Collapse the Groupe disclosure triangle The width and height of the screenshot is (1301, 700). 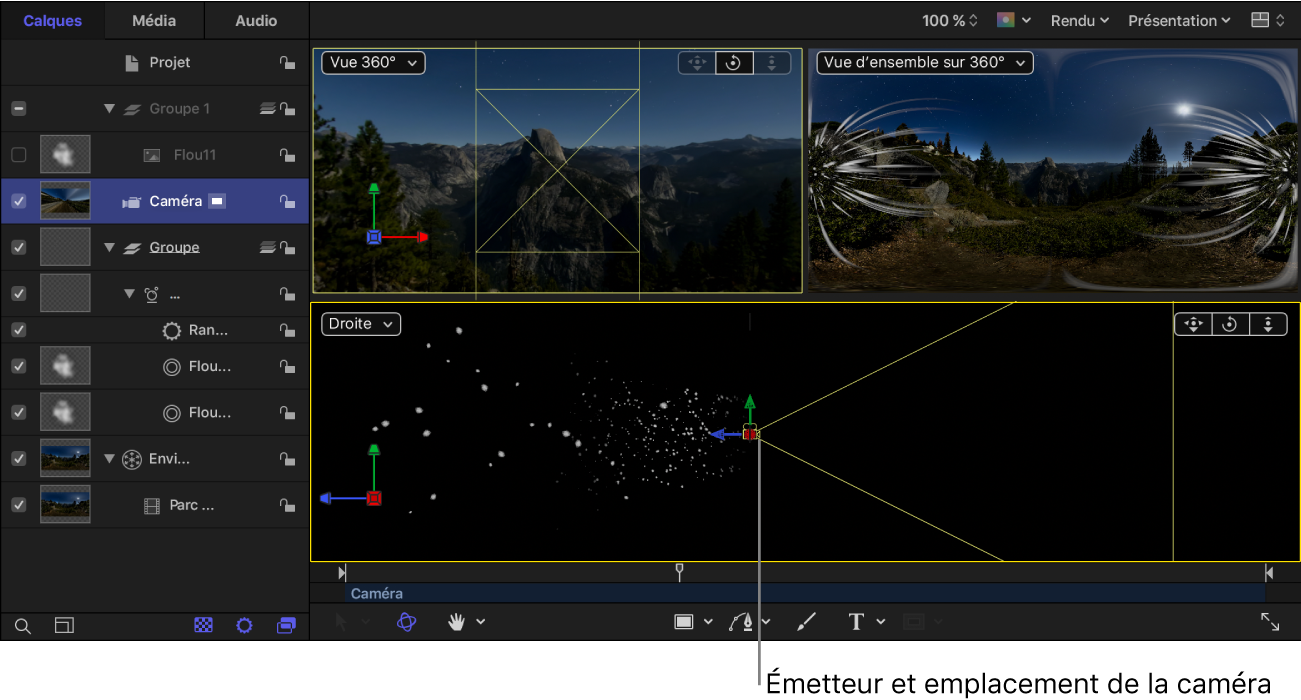pos(110,247)
